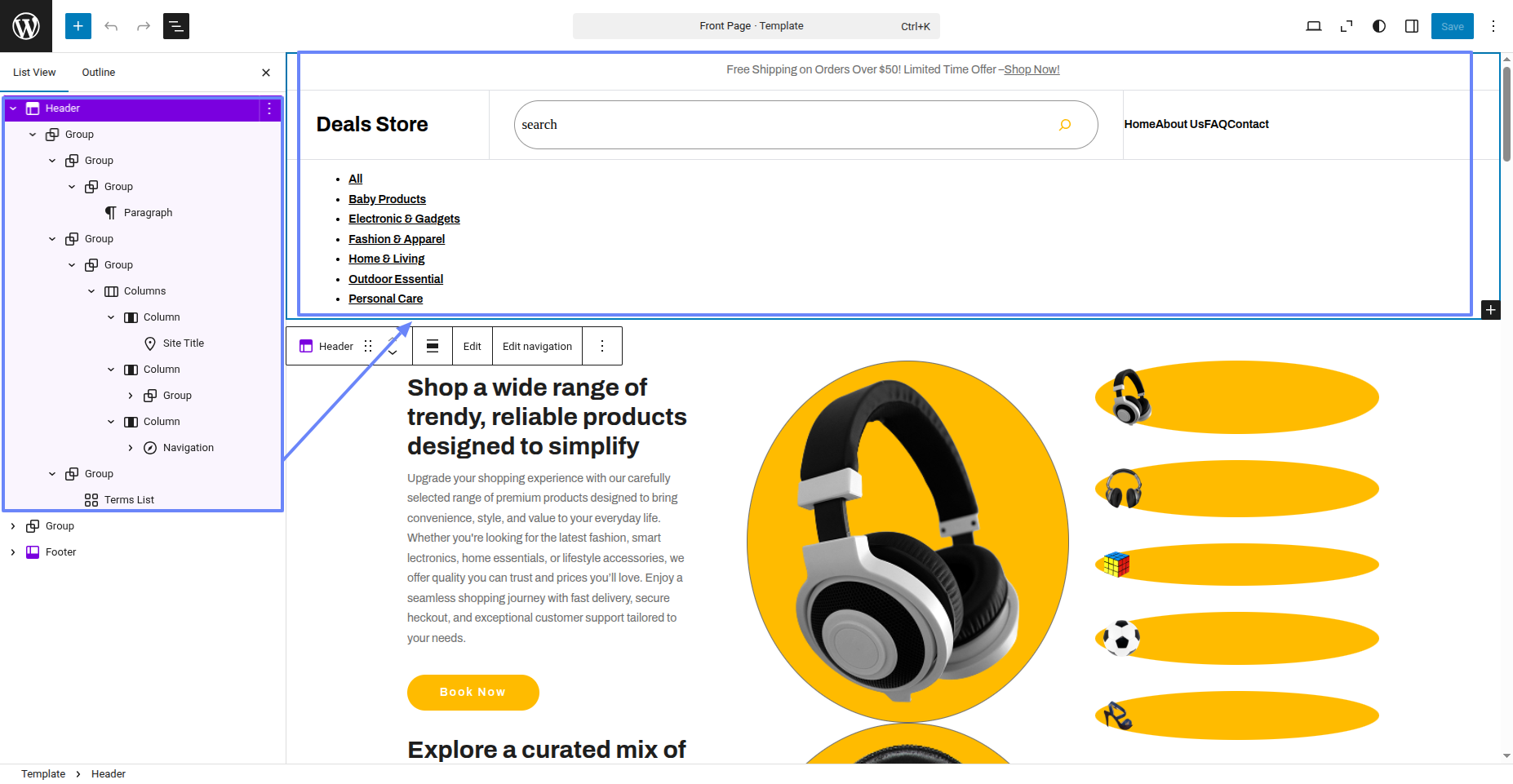The width and height of the screenshot is (1513, 784).
Task: Toggle the Styles half-circle icon
Action: coord(1379,26)
